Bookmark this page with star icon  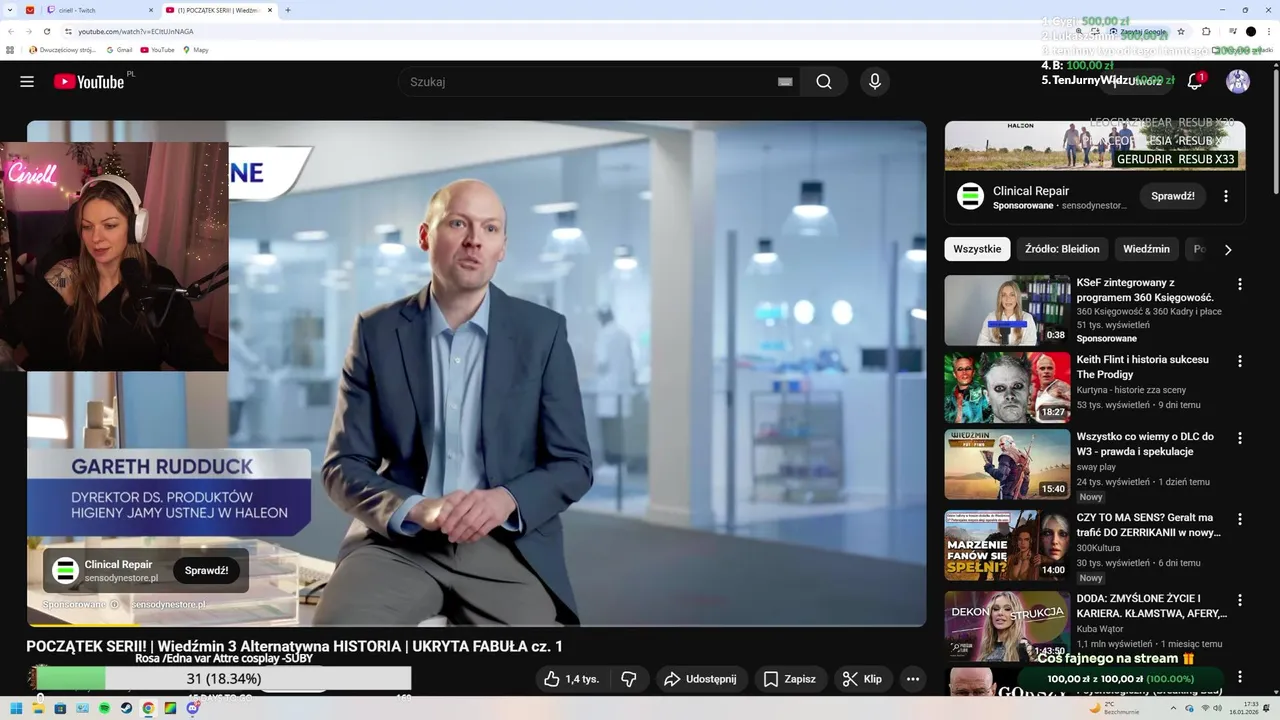coord(1181,31)
